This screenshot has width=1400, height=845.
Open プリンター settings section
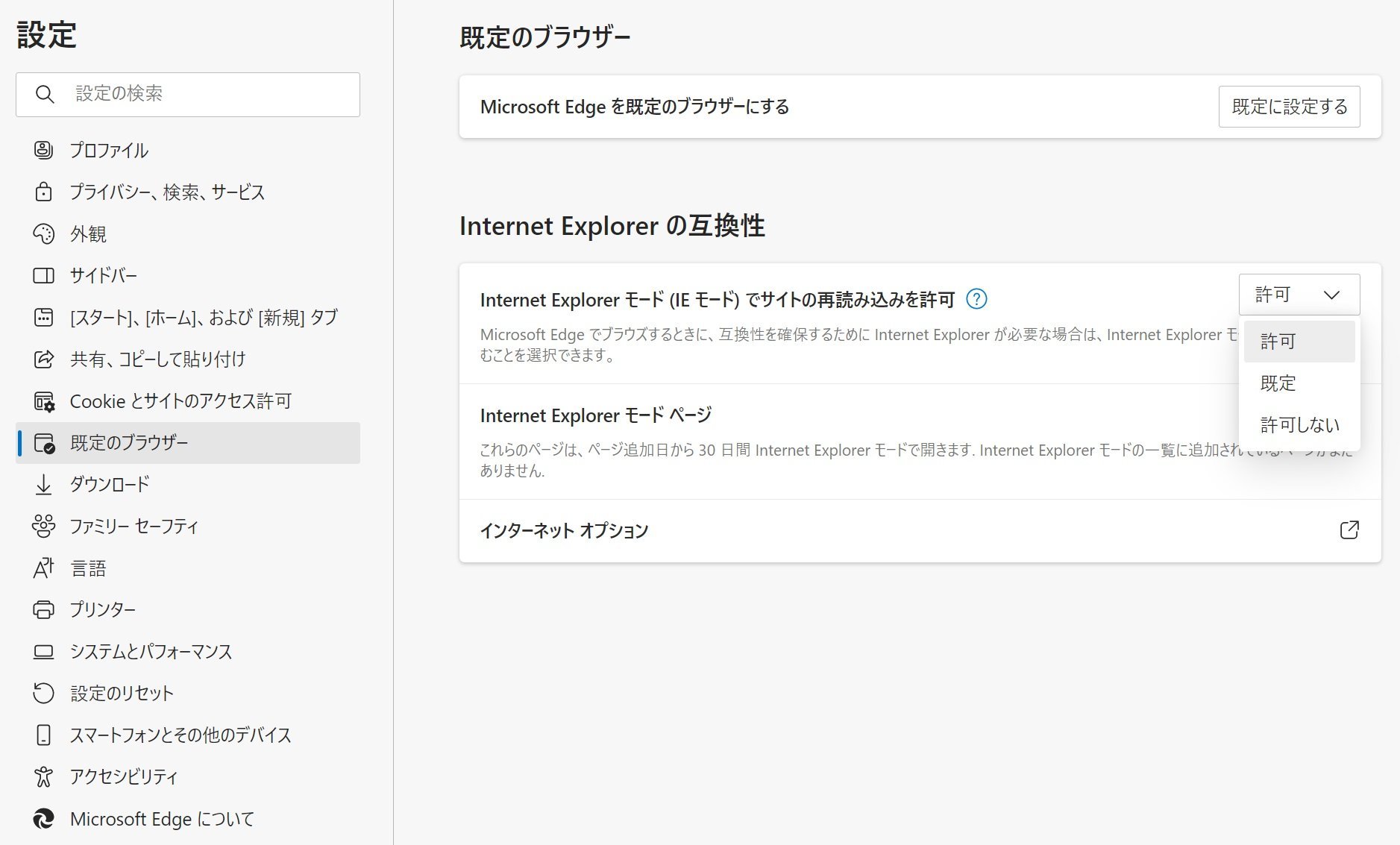point(188,609)
